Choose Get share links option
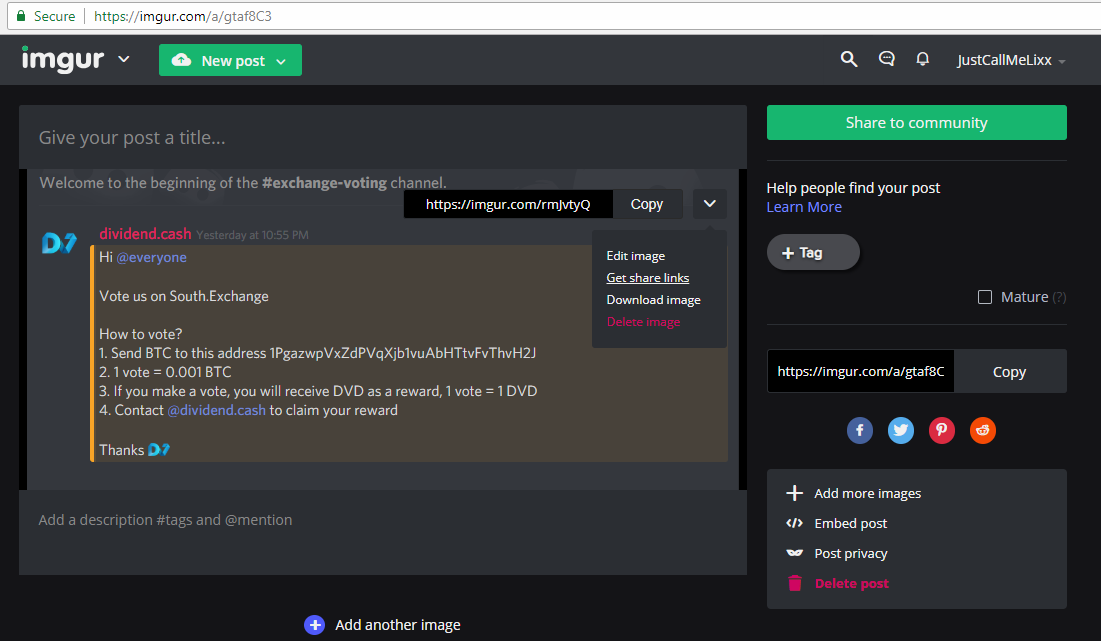Image resolution: width=1101 pixels, height=641 pixels. point(647,277)
